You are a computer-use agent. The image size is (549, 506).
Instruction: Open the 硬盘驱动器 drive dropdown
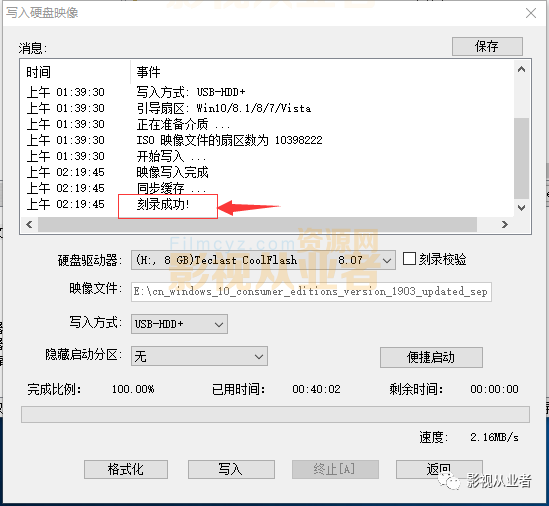point(263,260)
